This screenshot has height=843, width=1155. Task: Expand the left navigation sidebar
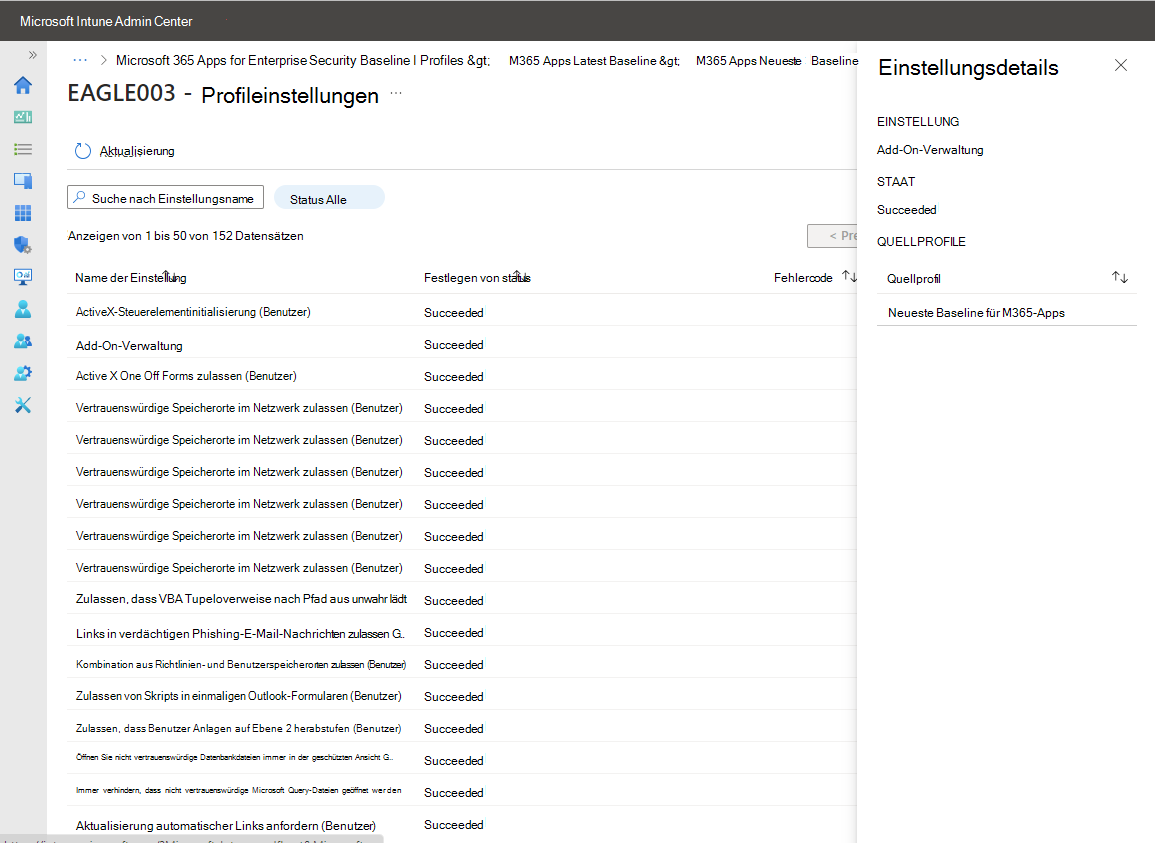click(x=32, y=55)
